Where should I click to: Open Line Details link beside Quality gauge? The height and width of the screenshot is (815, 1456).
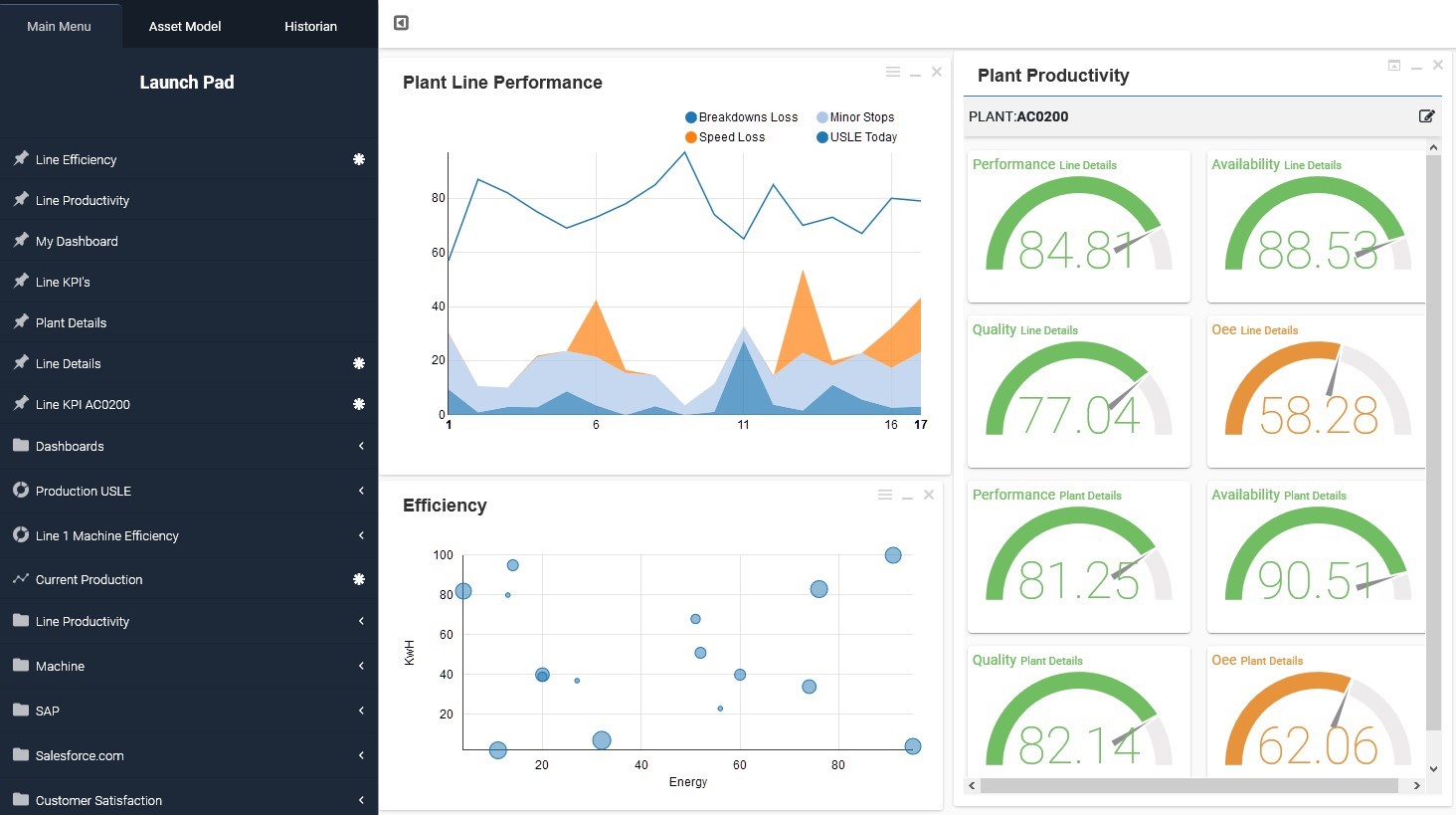coord(1049,330)
